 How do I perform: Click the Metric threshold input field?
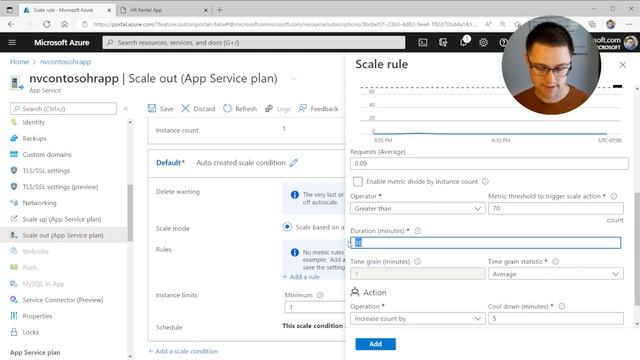pyautogui.click(x=556, y=208)
